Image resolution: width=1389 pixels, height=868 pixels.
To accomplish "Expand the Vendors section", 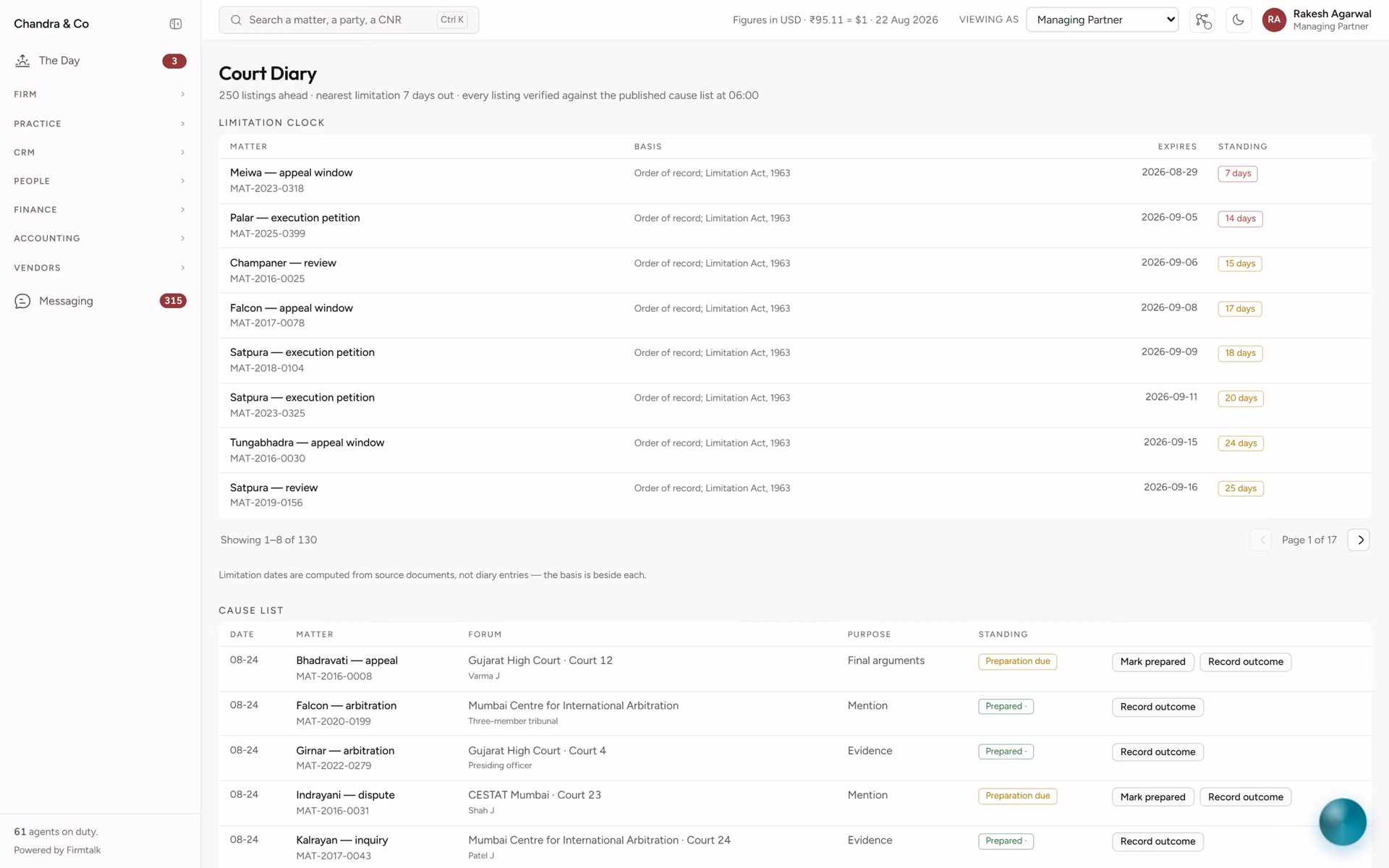I will tap(100, 268).
